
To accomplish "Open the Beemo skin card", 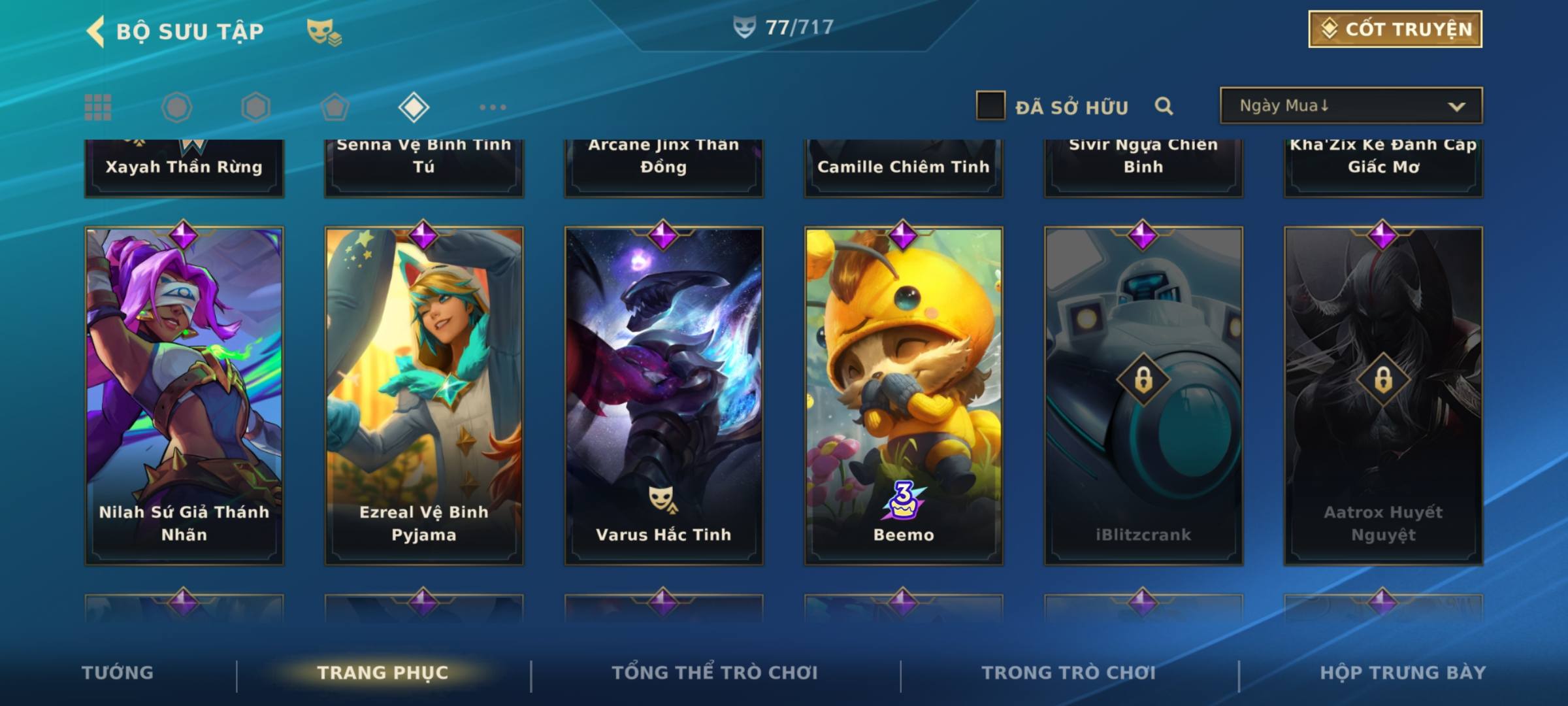I will point(904,396).
